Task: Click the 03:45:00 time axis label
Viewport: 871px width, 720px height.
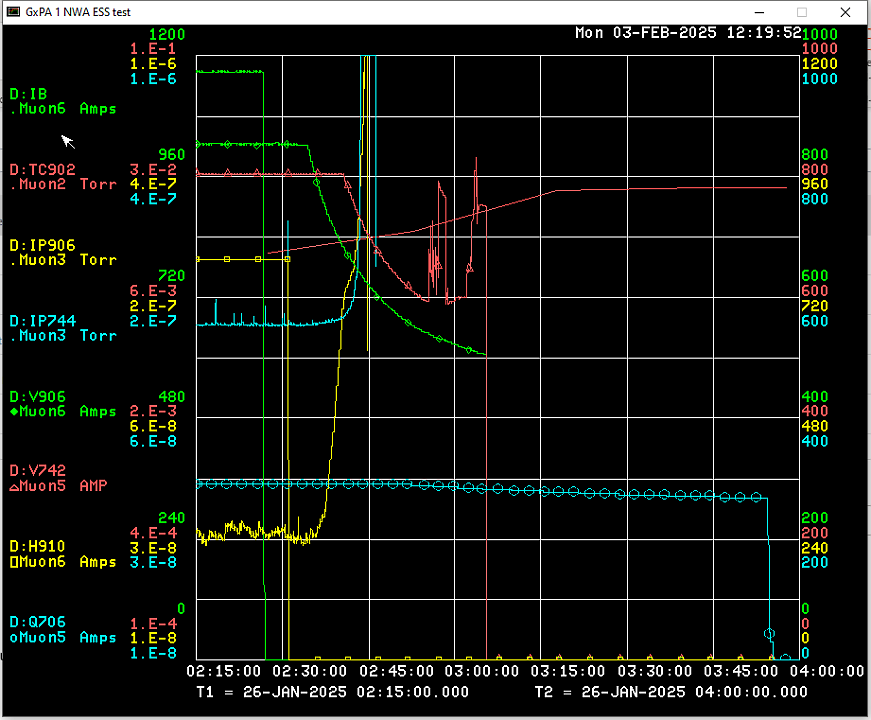Action: (741, 671)
